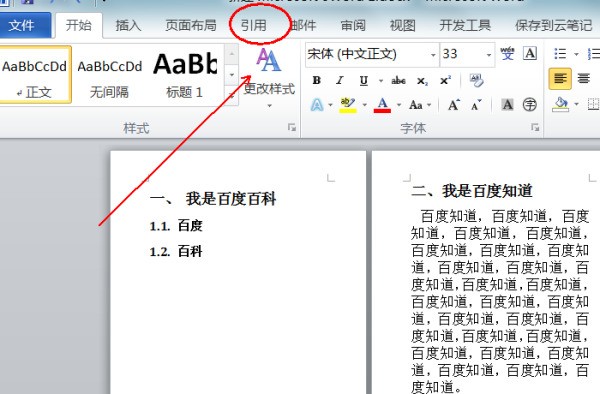Image resolution: width=600 pixels, height=394 pixels.
Task: Switch to the 引用 tab
Action: [x=253, y=26]
